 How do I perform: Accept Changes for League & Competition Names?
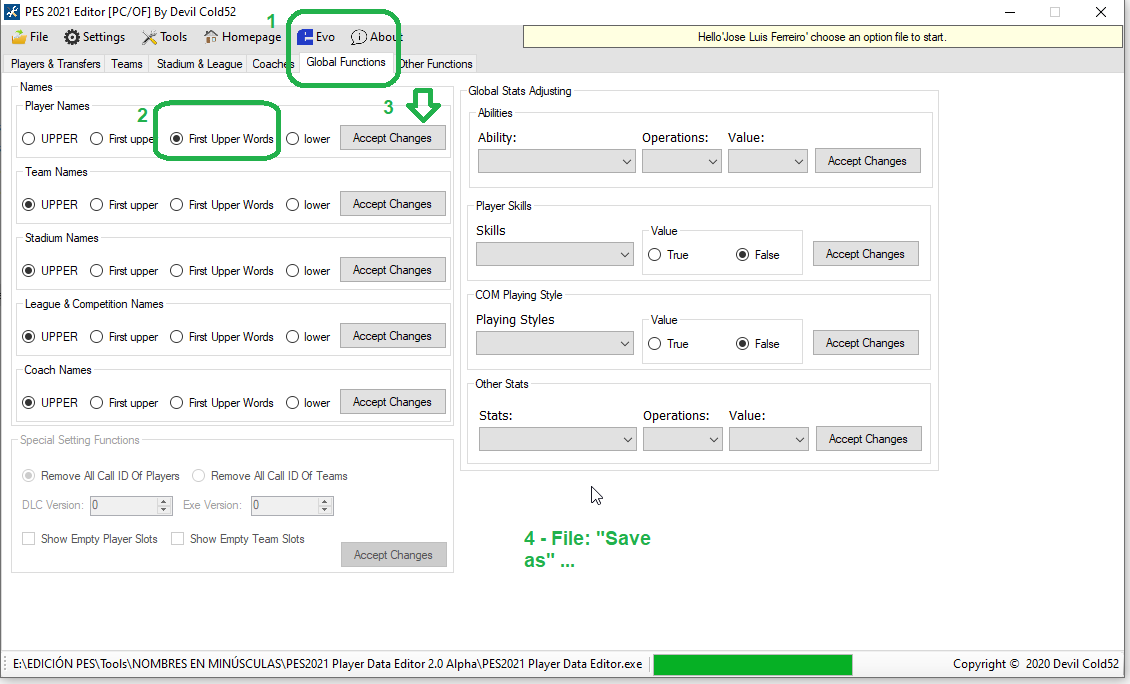pyautogui.click(x=393, y=336)
